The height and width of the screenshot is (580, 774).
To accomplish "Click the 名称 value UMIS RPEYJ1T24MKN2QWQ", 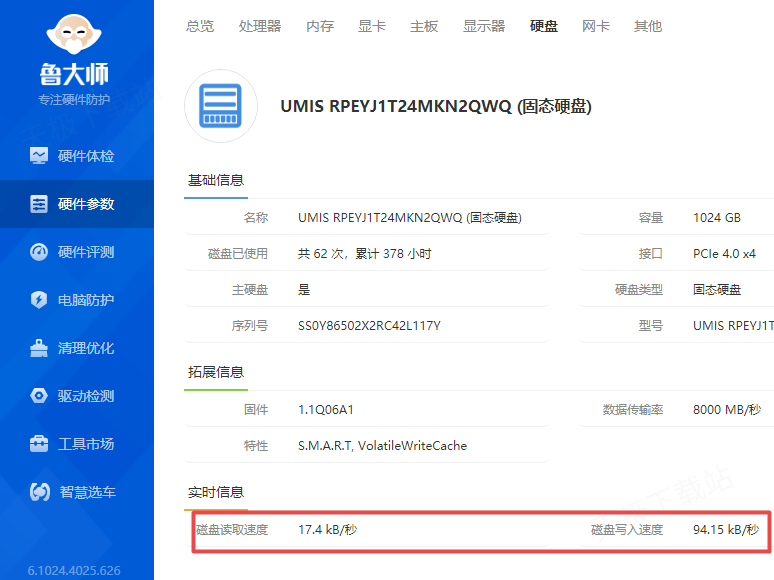I will pyautogui.click(x=410, y=218).
